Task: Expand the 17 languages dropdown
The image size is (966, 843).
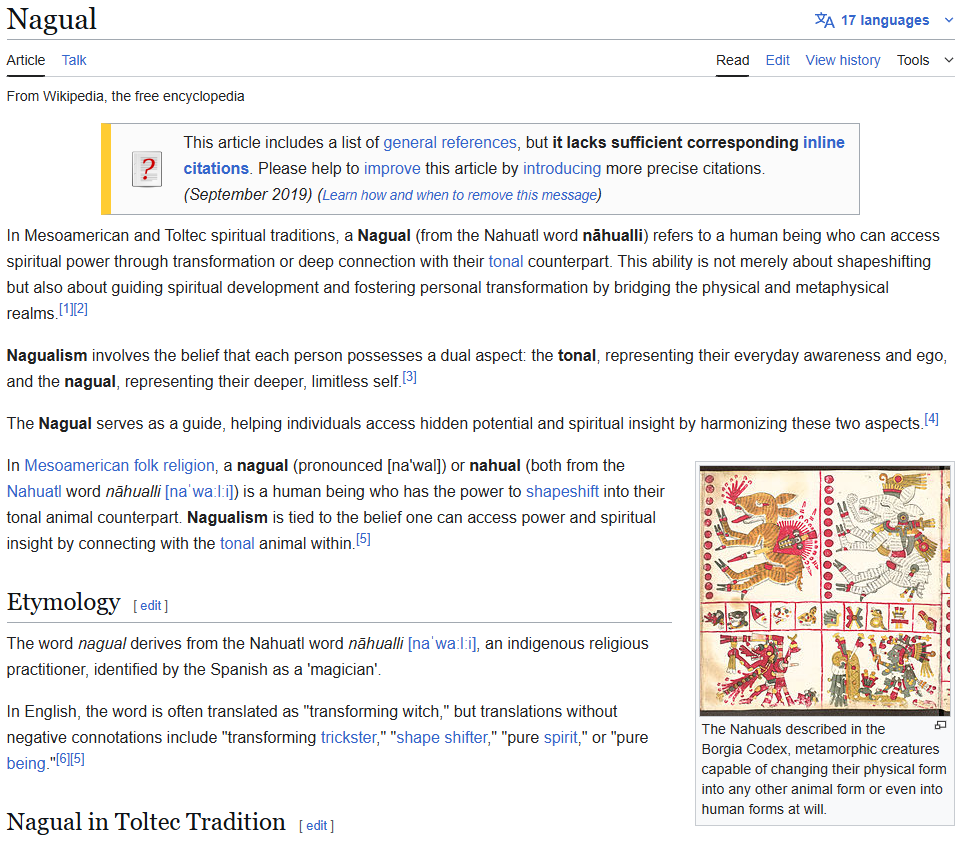Action: pyautogui.click(x=884, y=19)
